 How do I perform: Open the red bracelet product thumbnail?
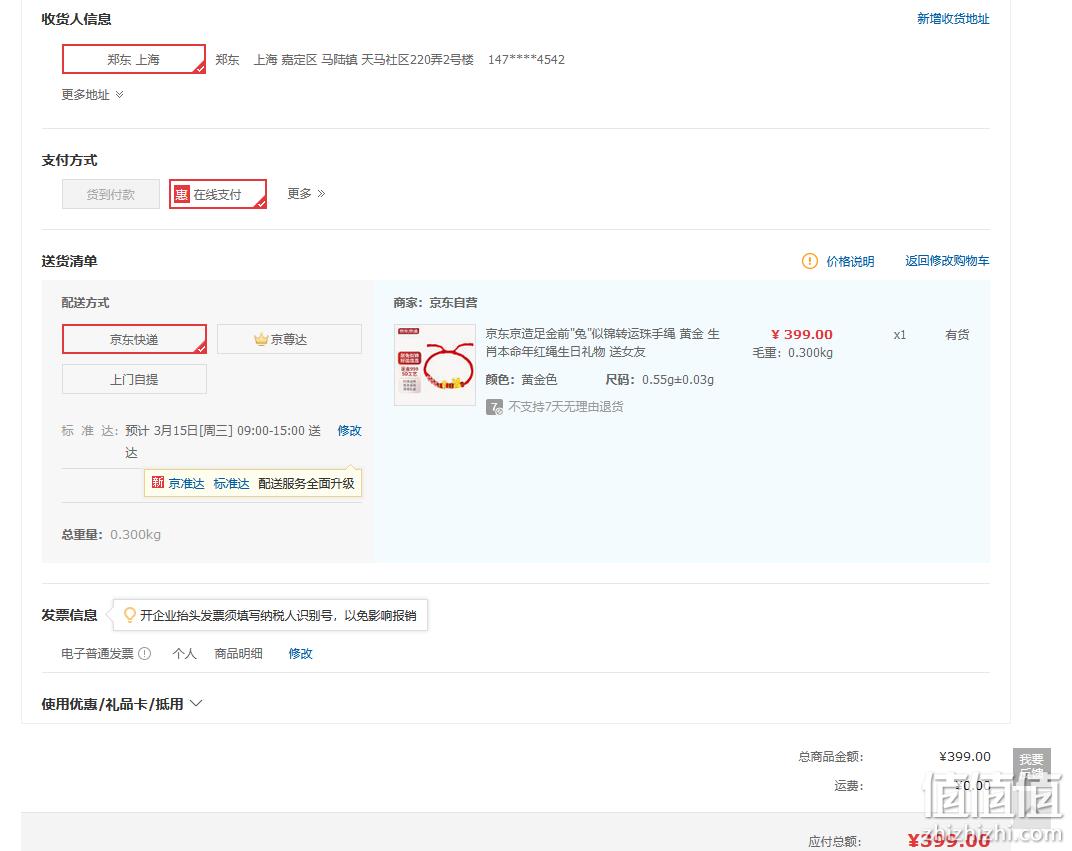coord(435,365)
